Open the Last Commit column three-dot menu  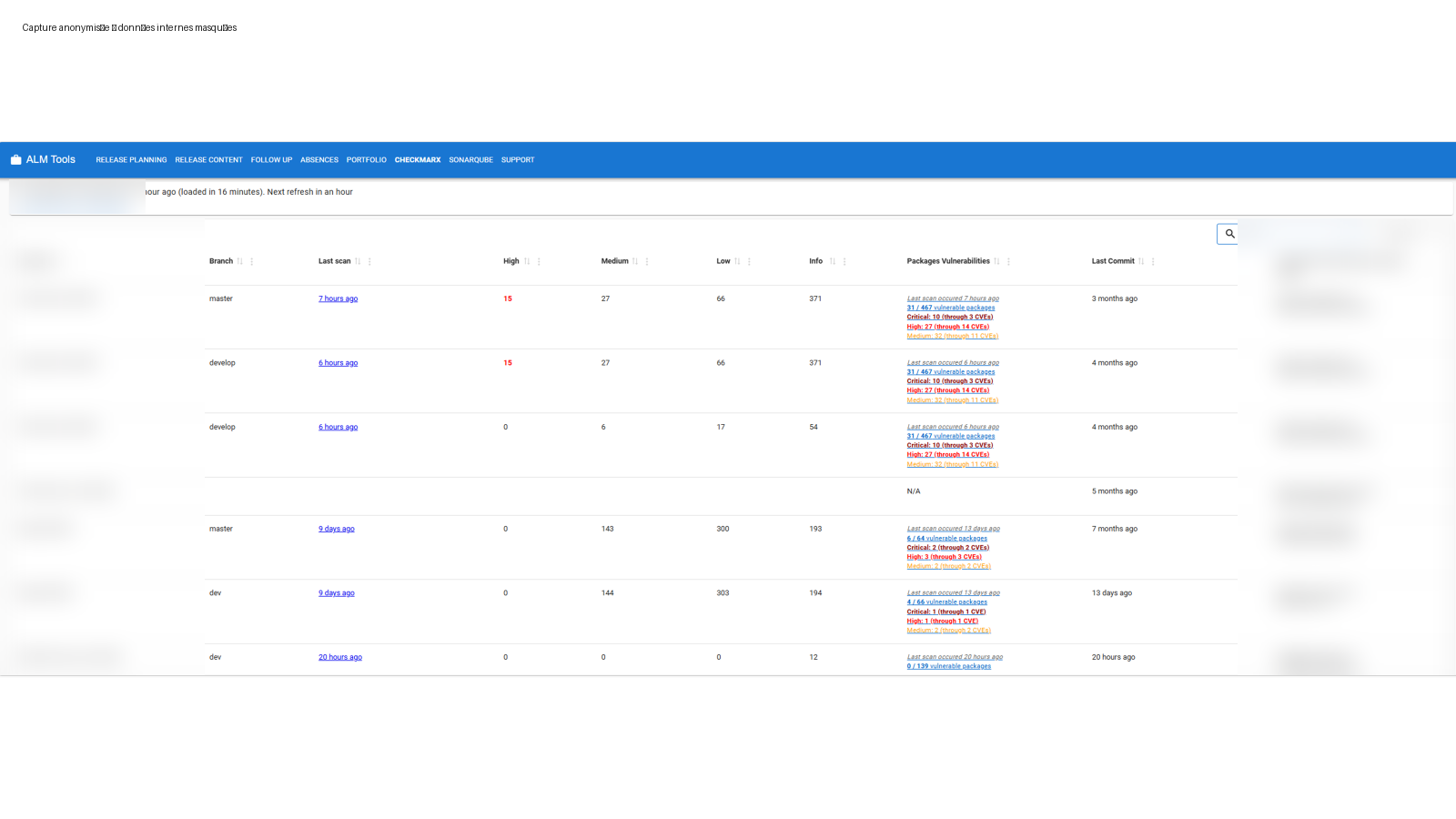pyautogui.click(x=1153, y=261)
